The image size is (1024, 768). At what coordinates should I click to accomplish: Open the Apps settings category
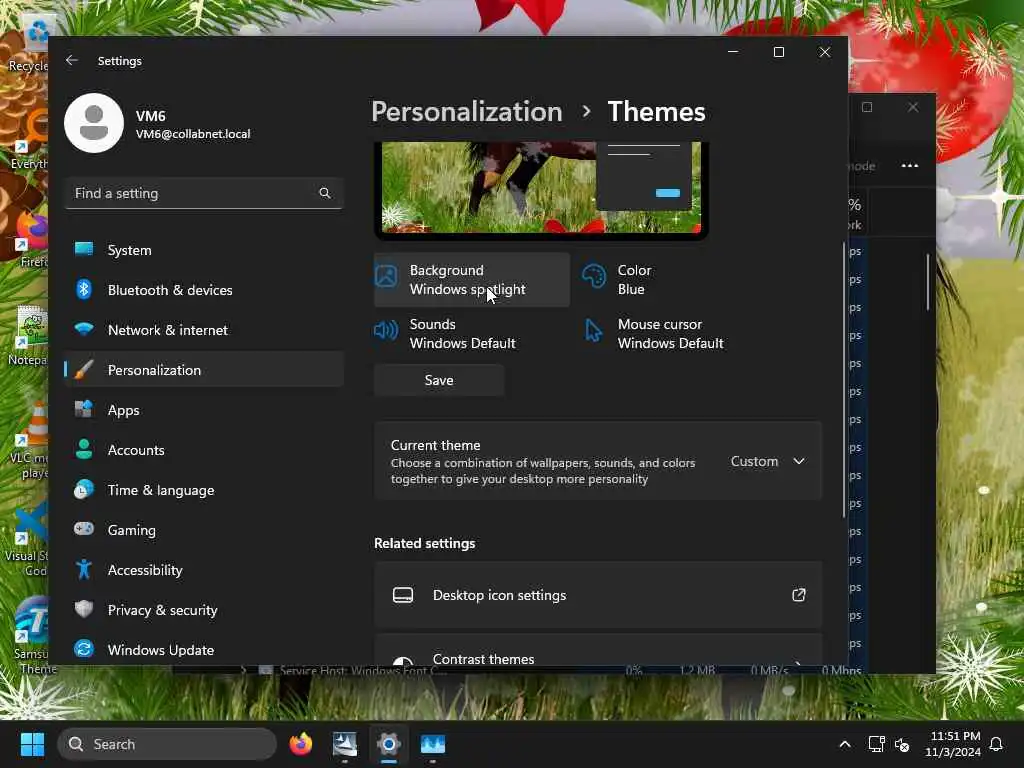204,410
